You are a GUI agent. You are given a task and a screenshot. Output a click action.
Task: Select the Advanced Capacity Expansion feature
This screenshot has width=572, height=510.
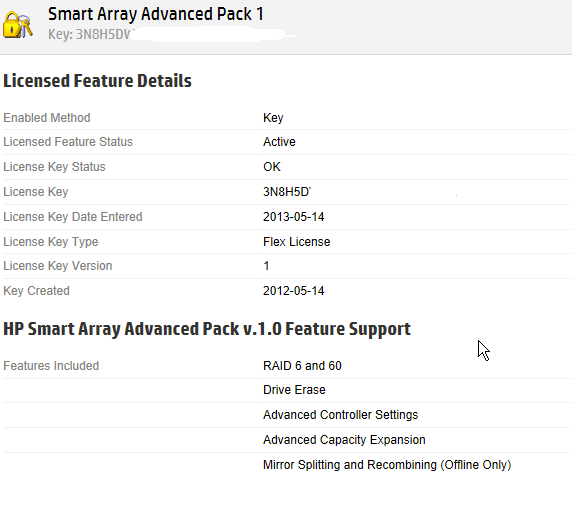[344, 440]
